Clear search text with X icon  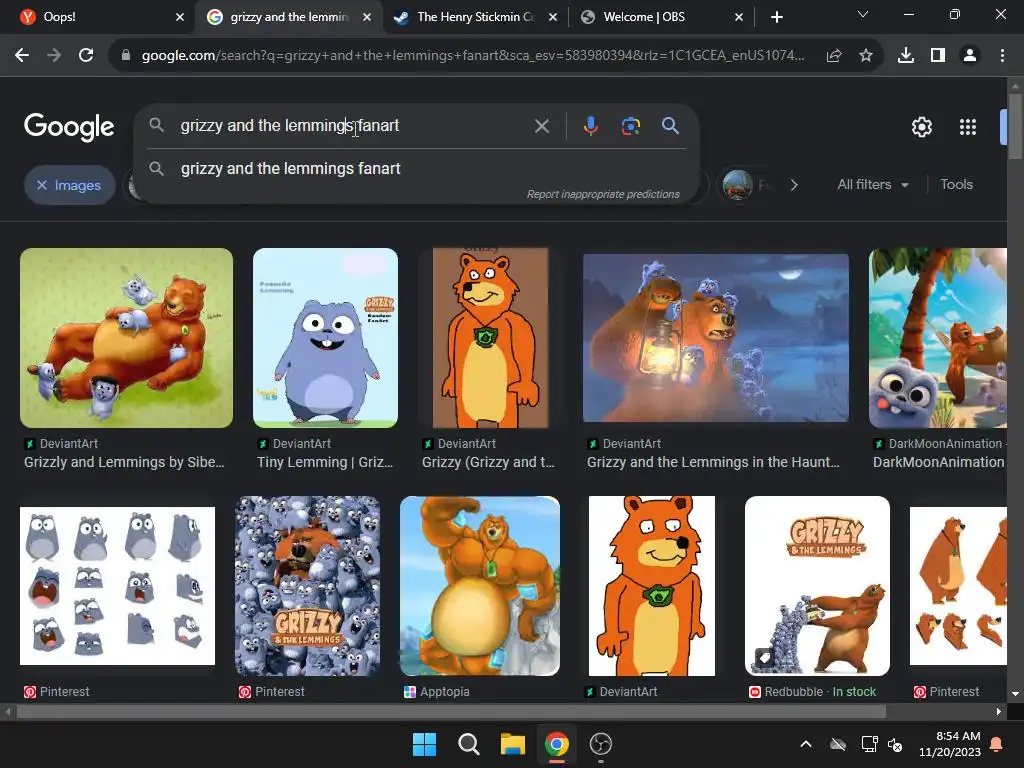(541, 125)
